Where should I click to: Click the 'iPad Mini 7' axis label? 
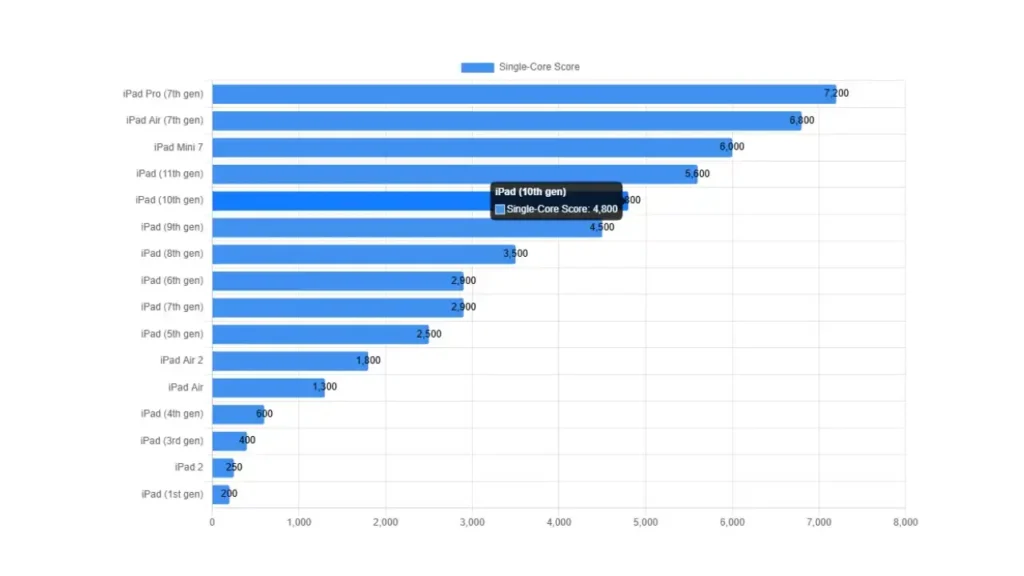point(178,147)
